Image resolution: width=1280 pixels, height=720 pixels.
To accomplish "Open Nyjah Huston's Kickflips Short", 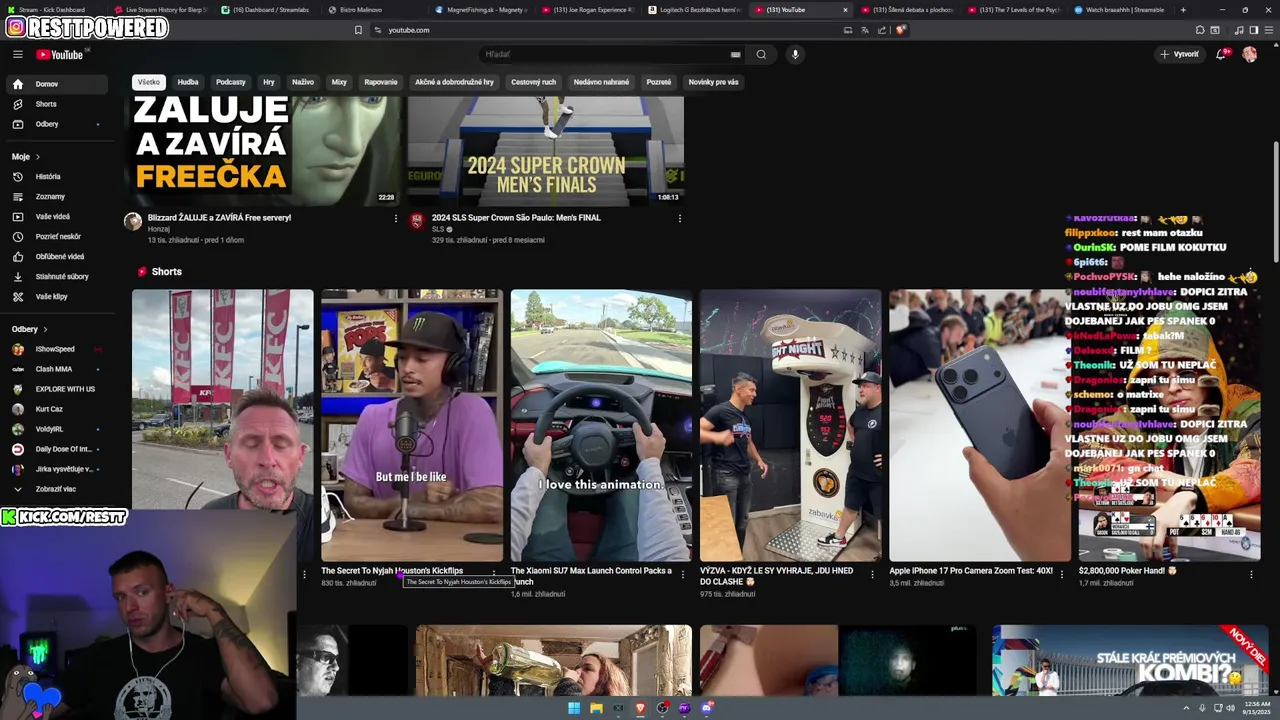I will (412, 425).
